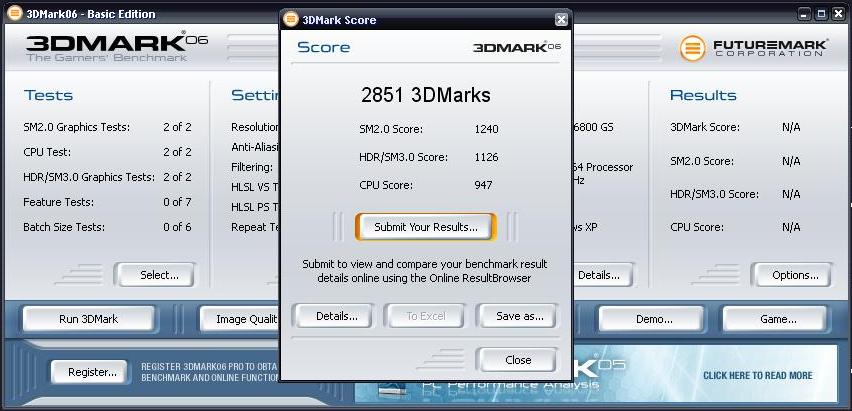Click the 3DMark06 main window title icon
The image size is (852, 411).
point(15,14)
